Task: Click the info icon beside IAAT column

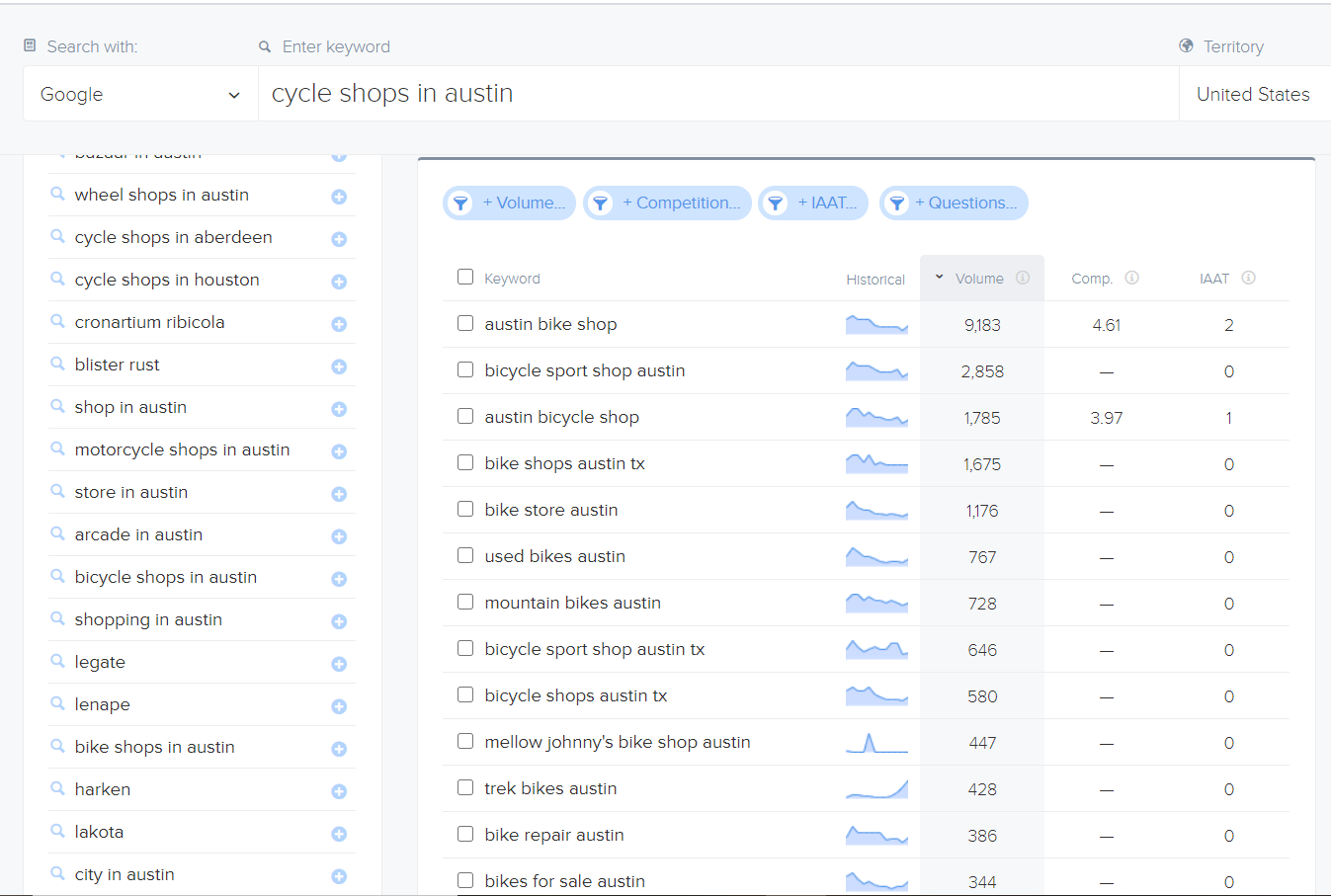Action: point(1248,278)
